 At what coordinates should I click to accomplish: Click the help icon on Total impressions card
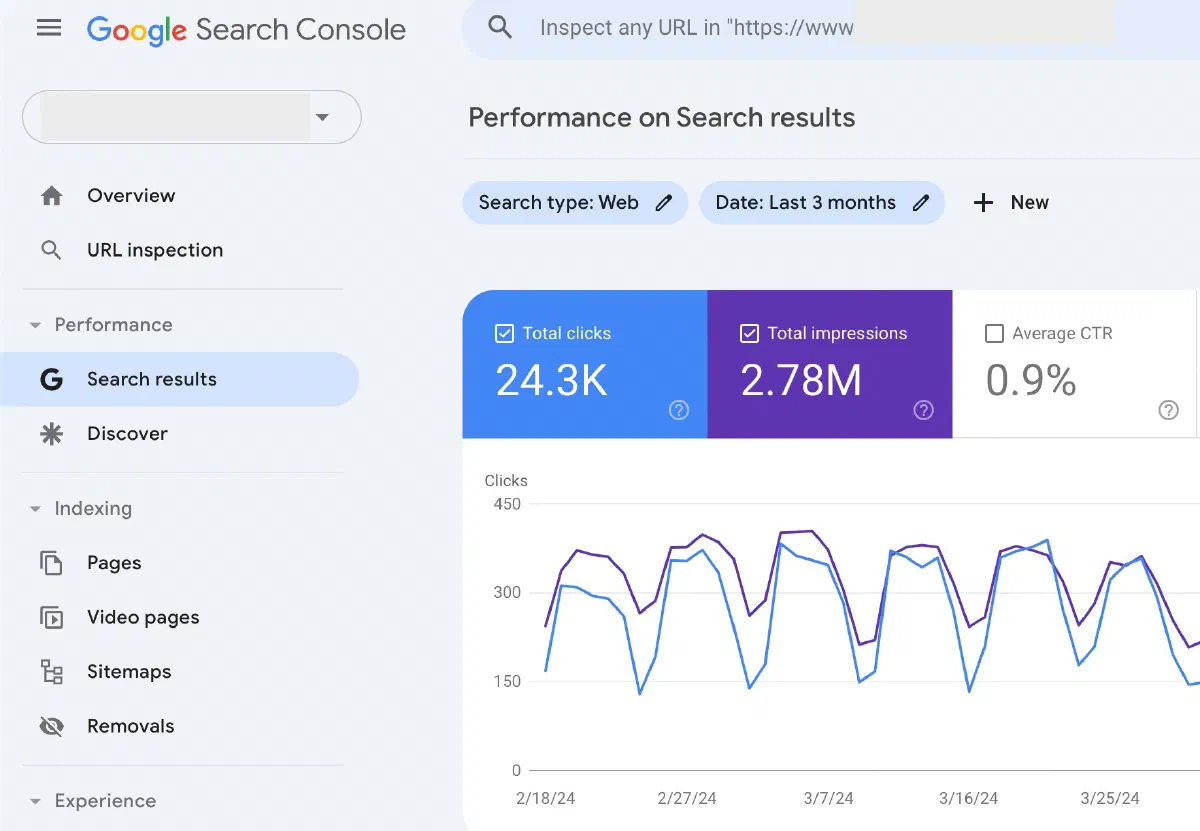[x=924, y=410]
